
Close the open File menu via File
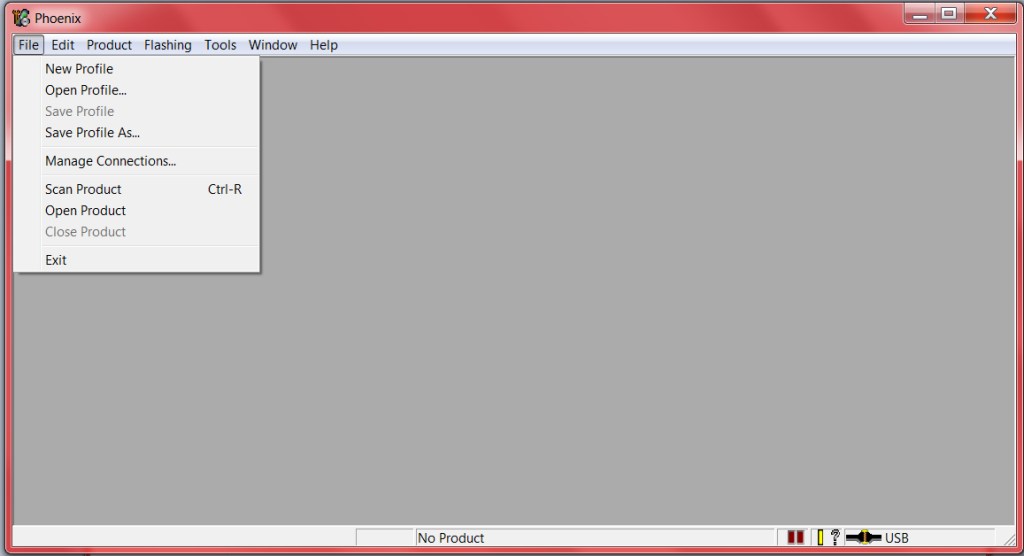[x=28, y=45]
